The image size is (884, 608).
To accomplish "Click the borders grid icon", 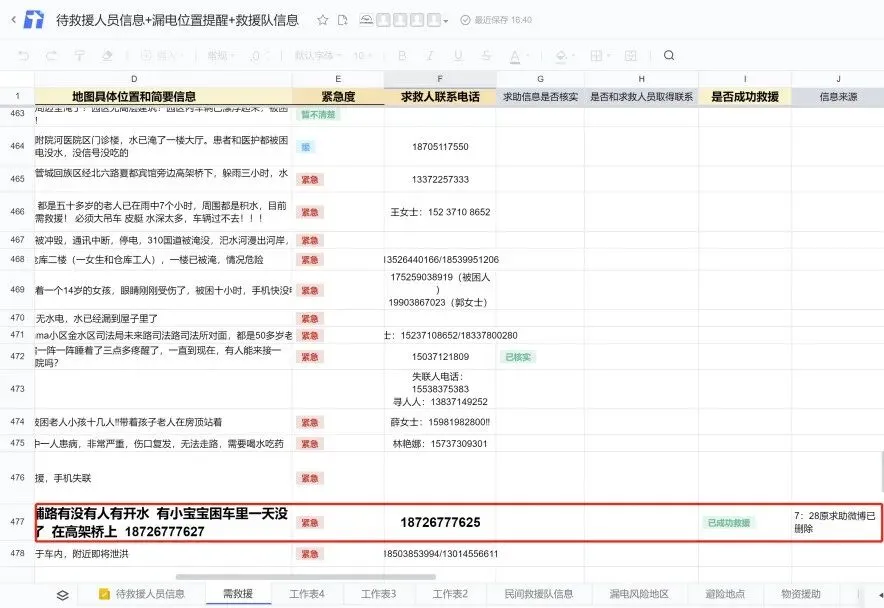I will (596, 55).
